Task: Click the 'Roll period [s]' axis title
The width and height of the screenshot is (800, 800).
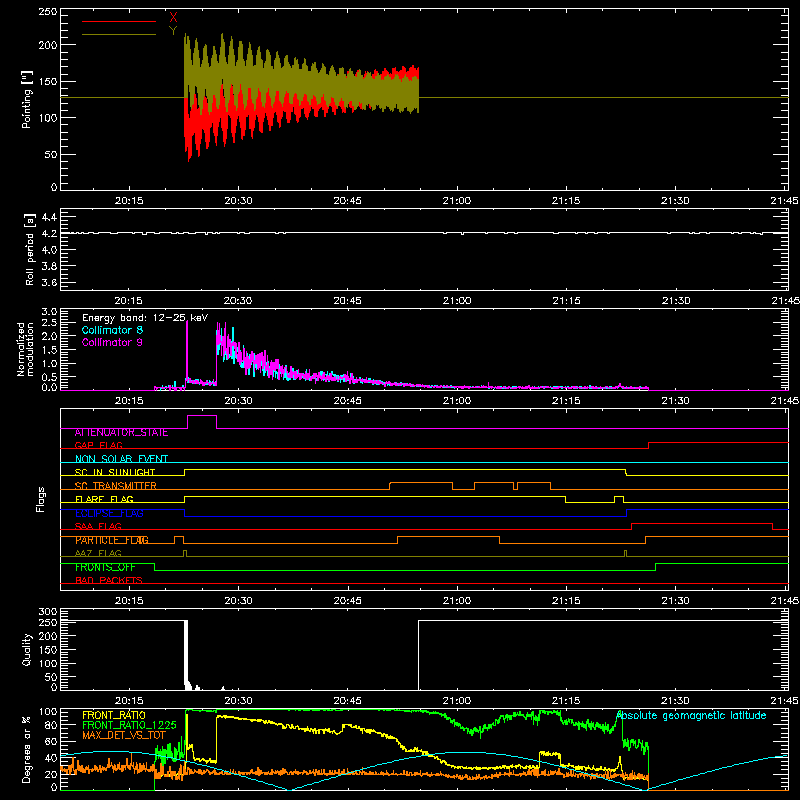Action: (29, 249)
